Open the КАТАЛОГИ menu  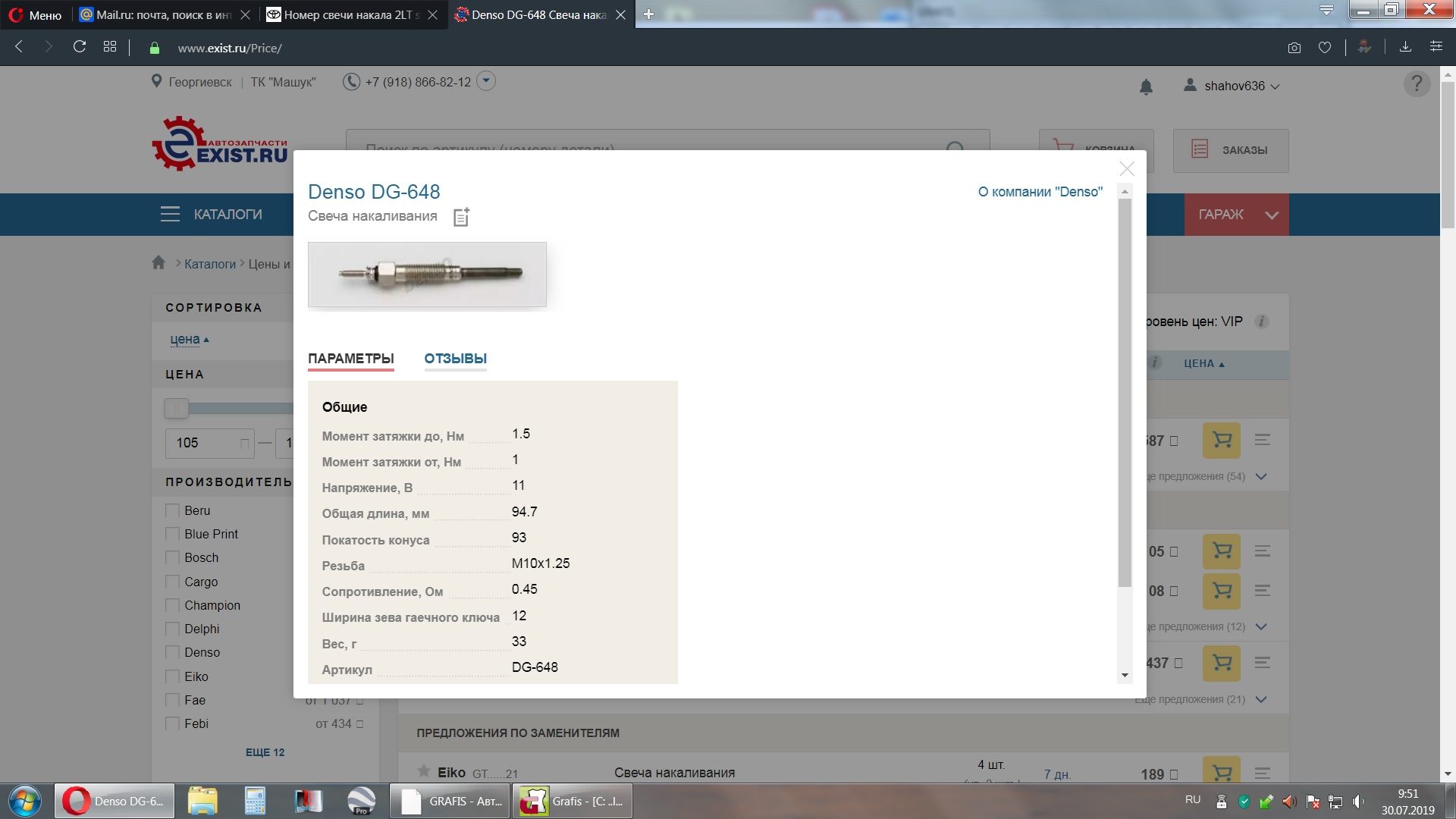(212, 215)
